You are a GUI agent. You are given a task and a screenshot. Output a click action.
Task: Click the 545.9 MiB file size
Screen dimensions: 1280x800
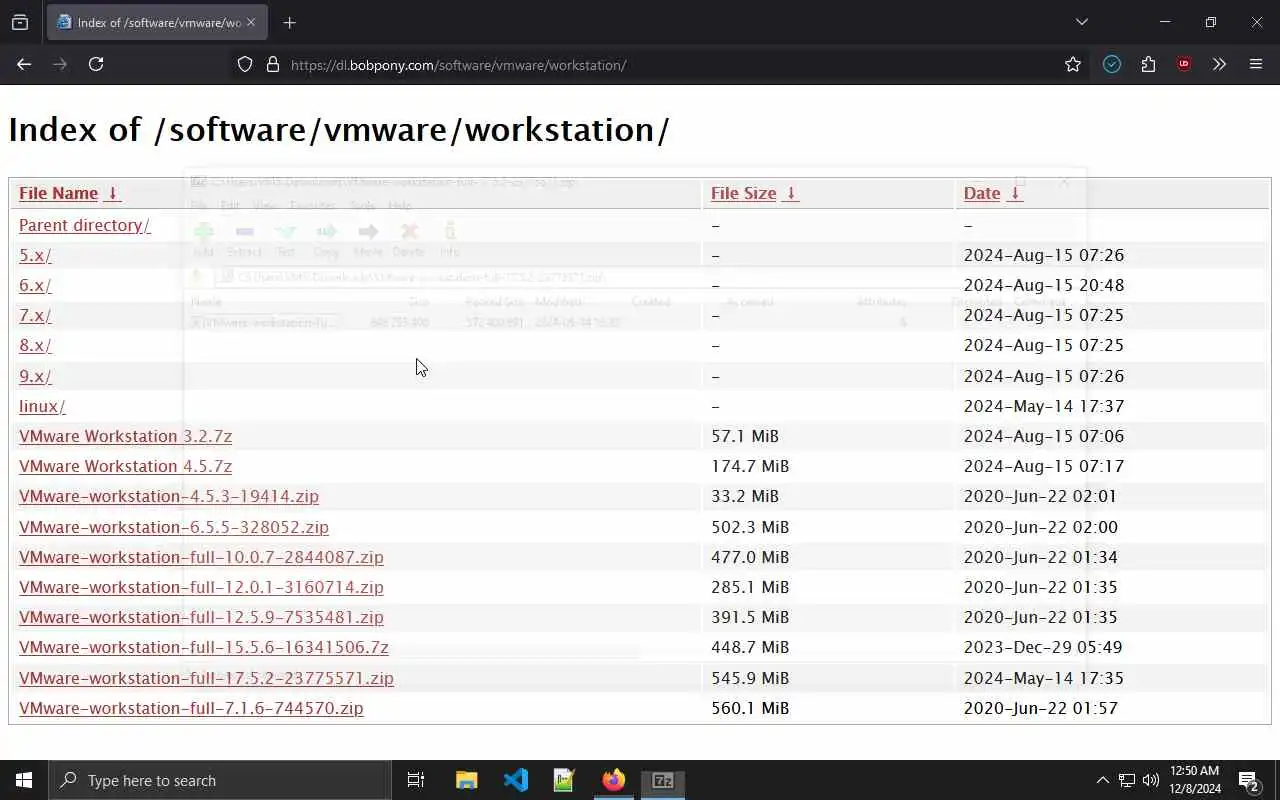point(750,678)
